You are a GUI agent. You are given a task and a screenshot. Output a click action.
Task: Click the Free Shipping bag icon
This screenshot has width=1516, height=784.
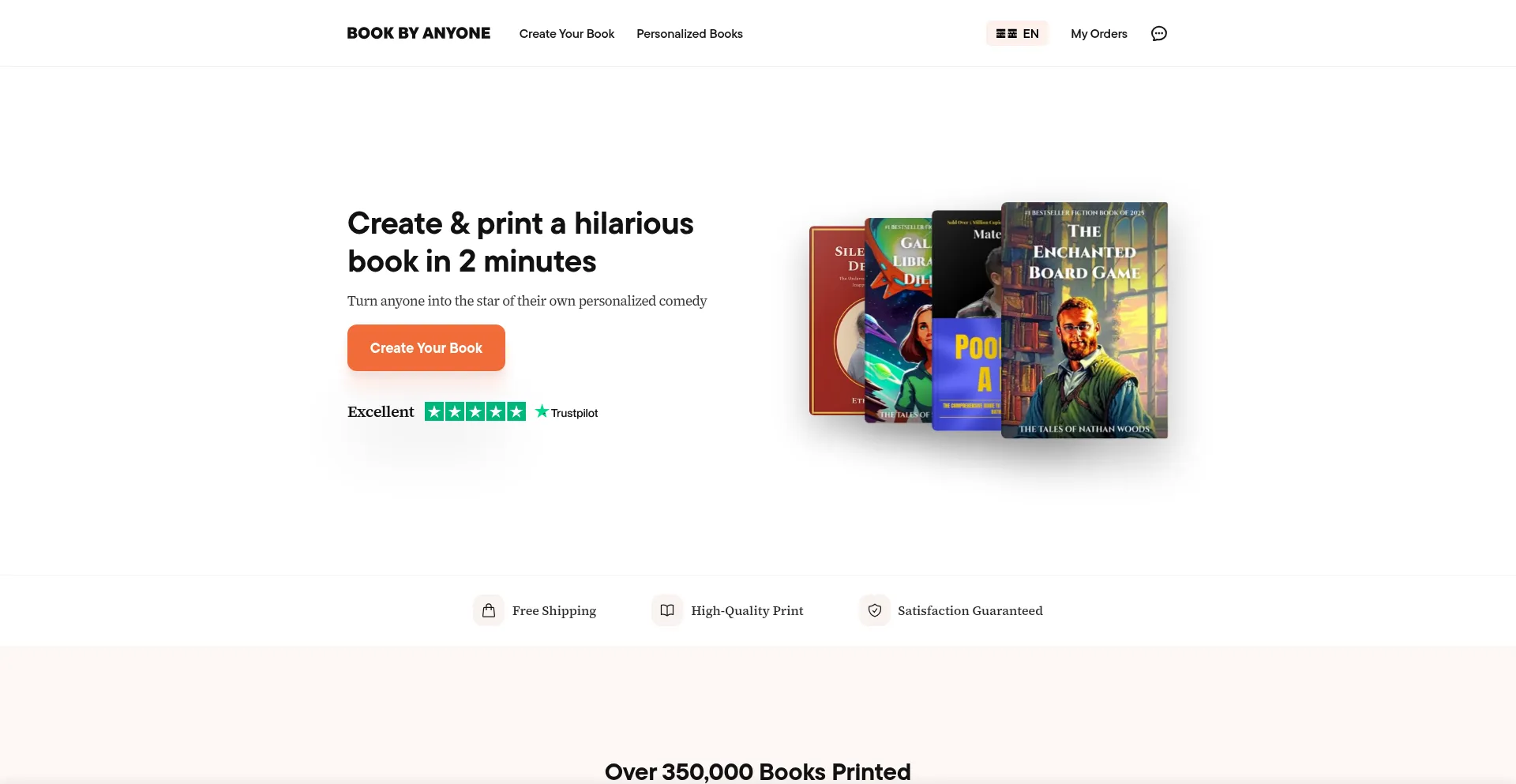pyautogui.click(x=489, y=610)
